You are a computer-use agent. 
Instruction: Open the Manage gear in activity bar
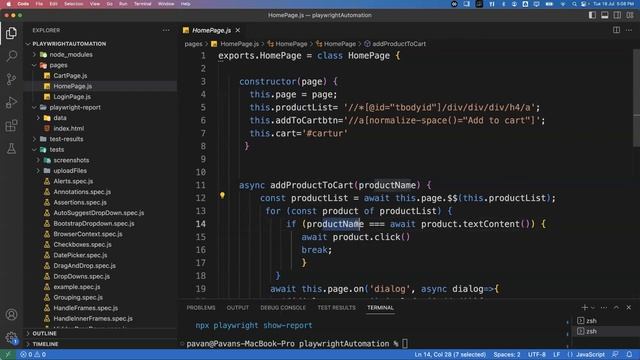click(x=11, y=338)
